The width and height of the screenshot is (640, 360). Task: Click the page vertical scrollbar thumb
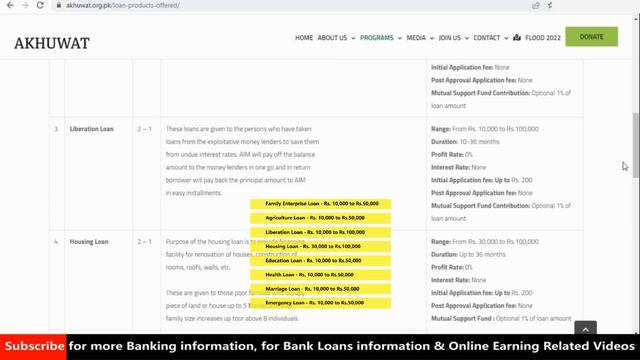tap(636, 145)
